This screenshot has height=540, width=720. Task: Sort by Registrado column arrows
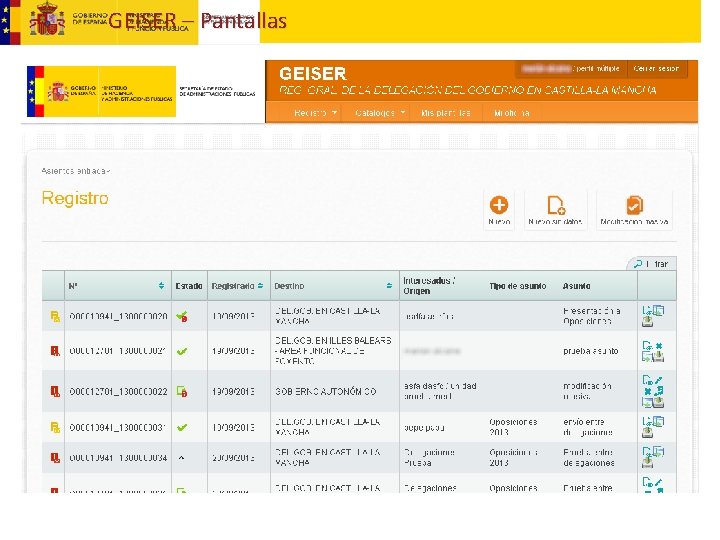point(260,286)
